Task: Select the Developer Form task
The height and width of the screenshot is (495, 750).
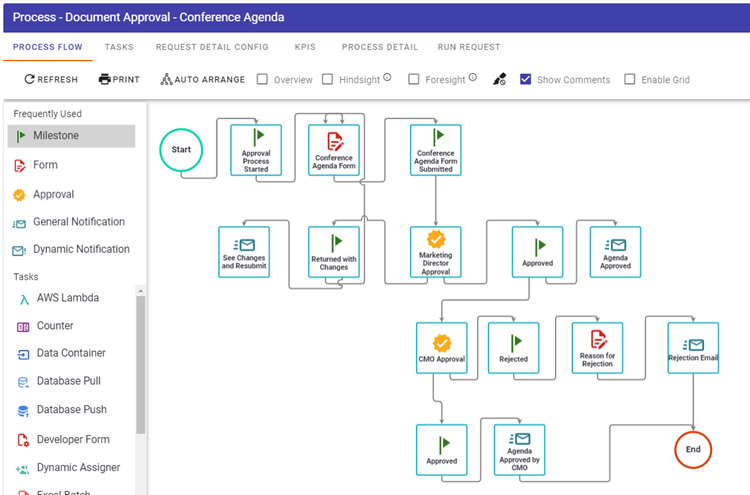Action: coord(73,439)
